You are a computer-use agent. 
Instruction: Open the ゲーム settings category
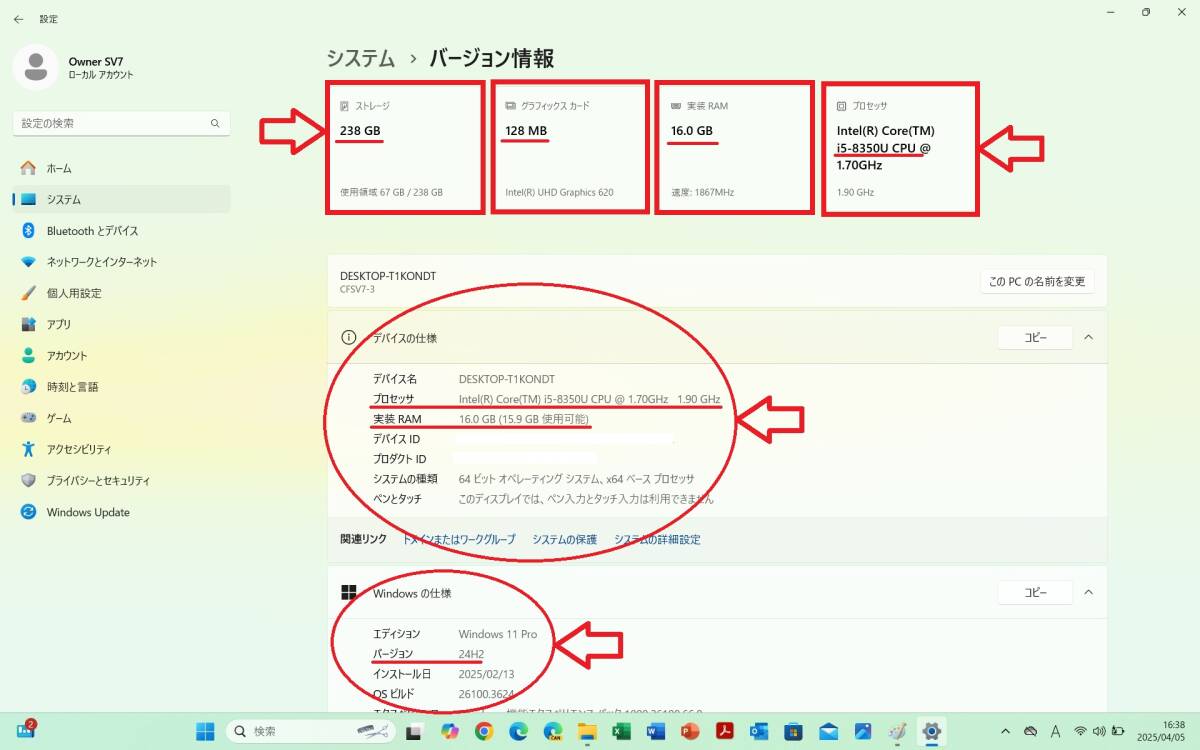point(121,418)
